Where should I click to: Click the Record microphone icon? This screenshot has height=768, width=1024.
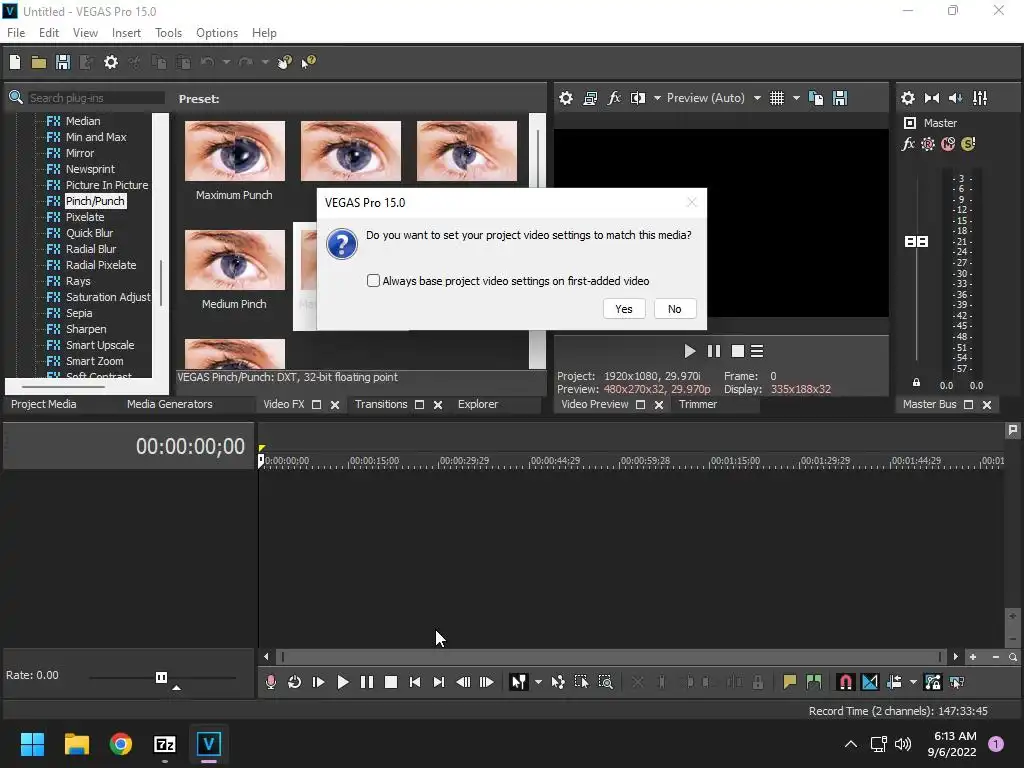coord(270,682)
